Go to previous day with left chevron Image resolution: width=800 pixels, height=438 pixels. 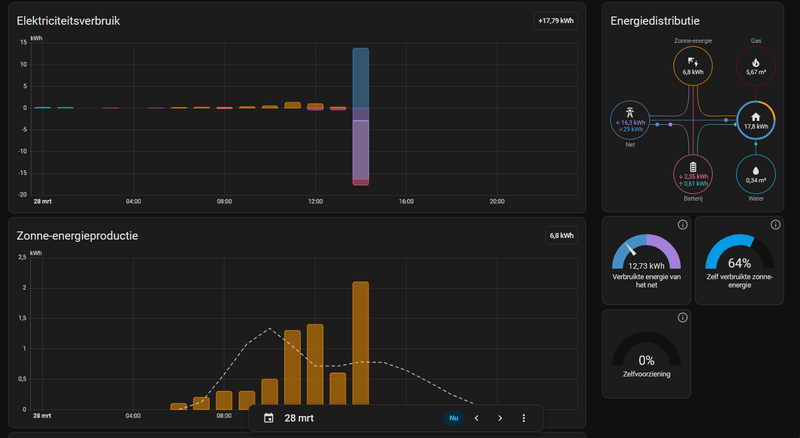[x=477, y=418]
